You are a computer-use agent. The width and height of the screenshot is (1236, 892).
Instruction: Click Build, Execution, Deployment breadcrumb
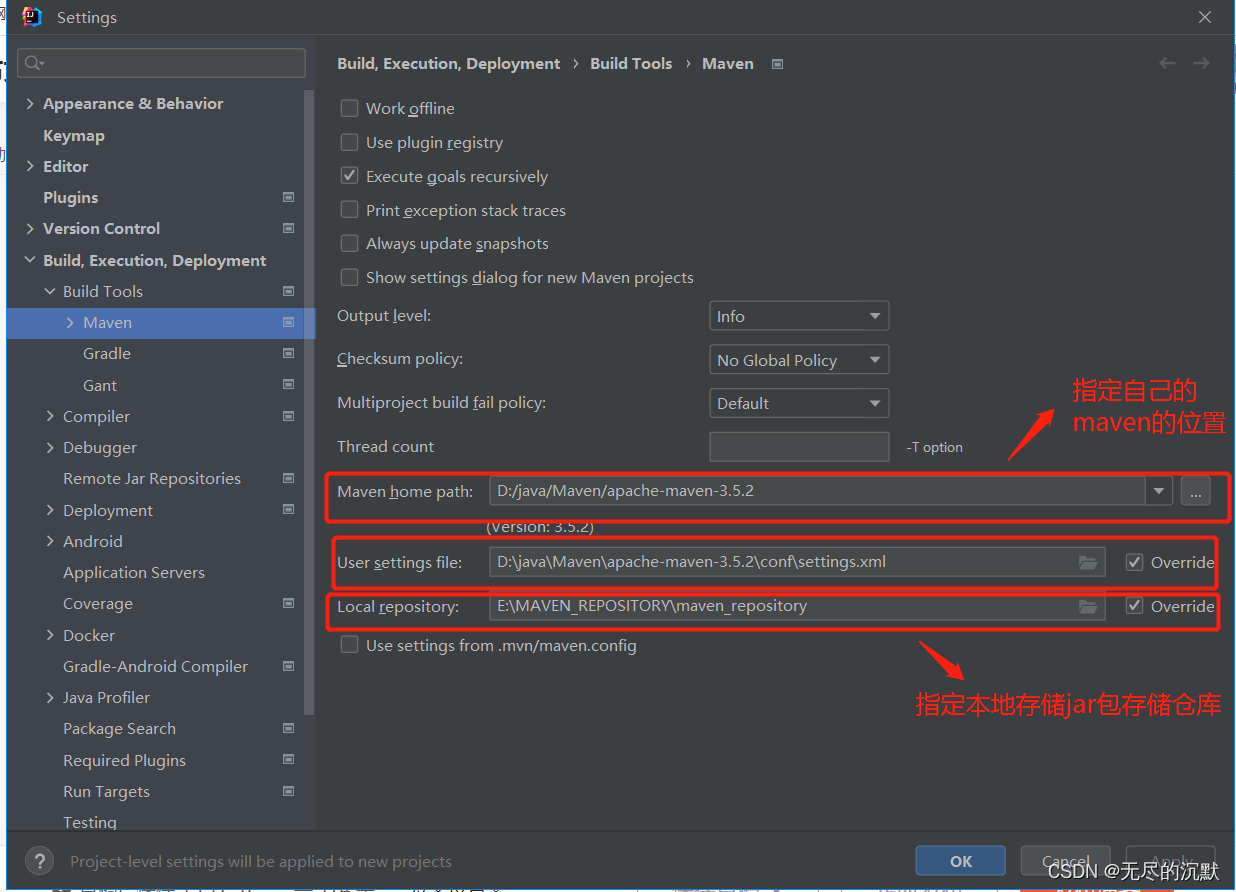449,63
